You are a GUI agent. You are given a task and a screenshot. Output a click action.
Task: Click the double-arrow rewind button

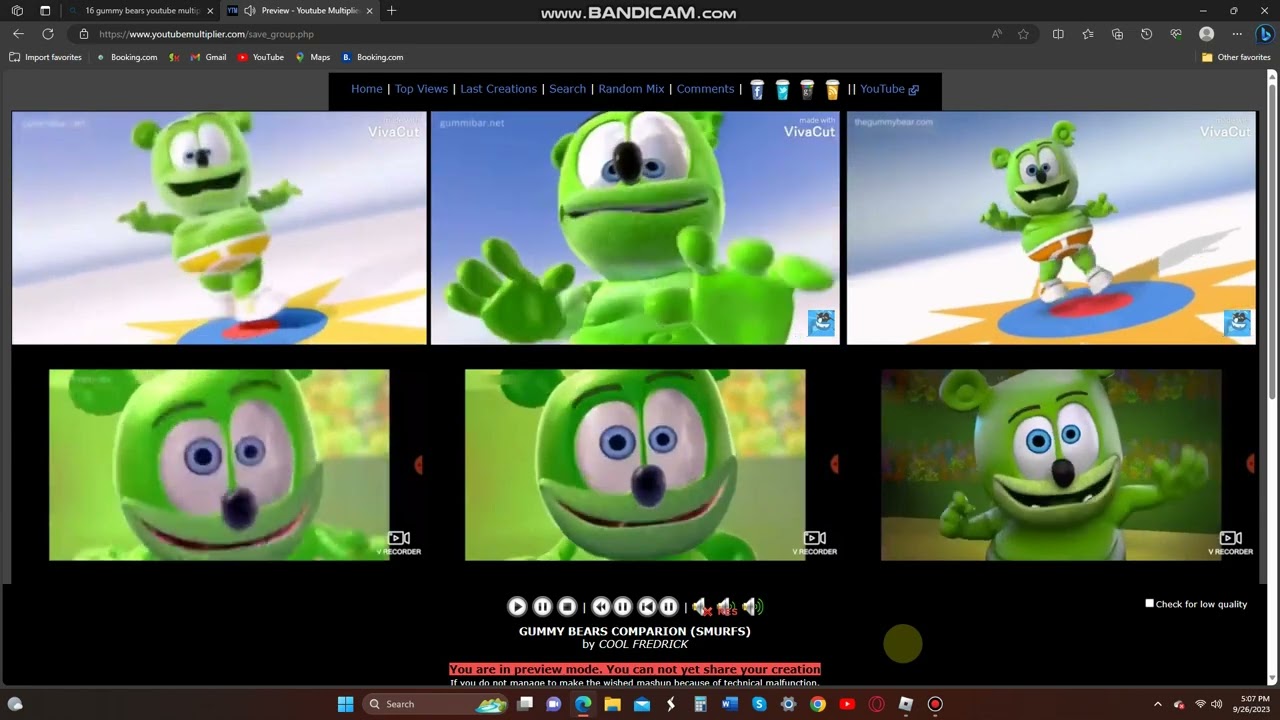point(601,606)
